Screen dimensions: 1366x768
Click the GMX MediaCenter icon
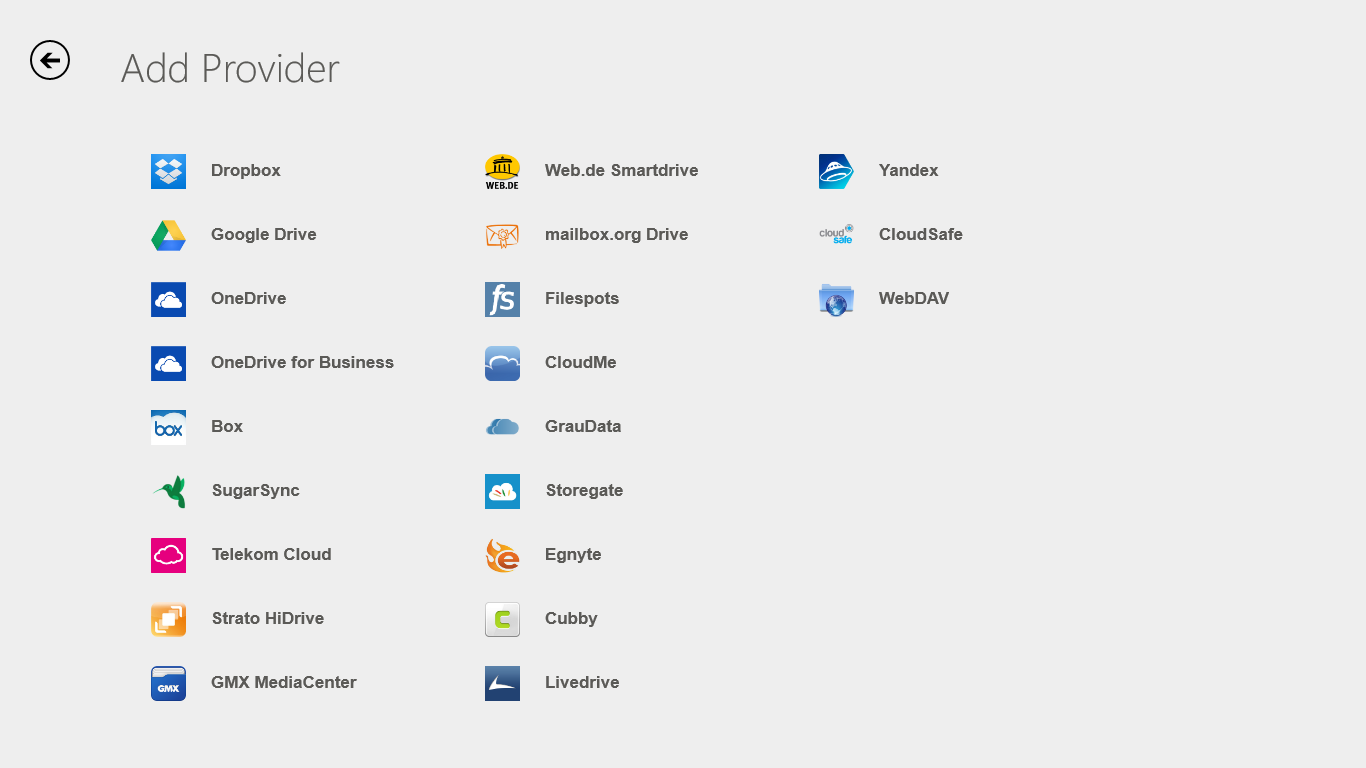point(168,683)
